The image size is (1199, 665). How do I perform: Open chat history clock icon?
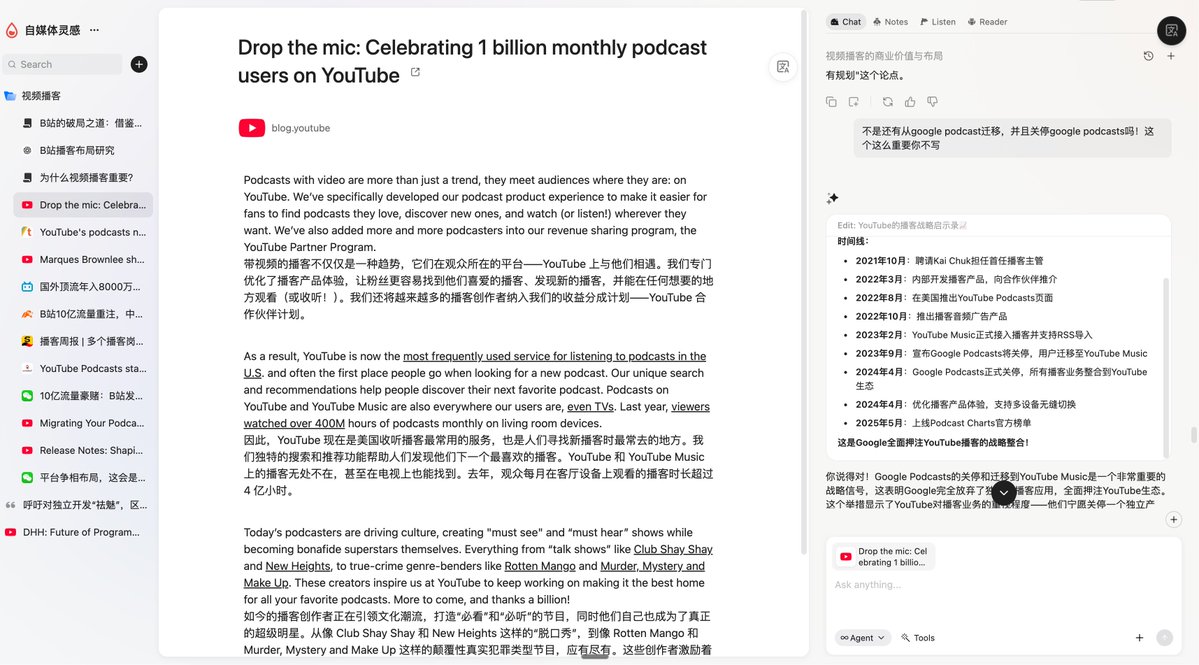click(x=1149, y=56)
